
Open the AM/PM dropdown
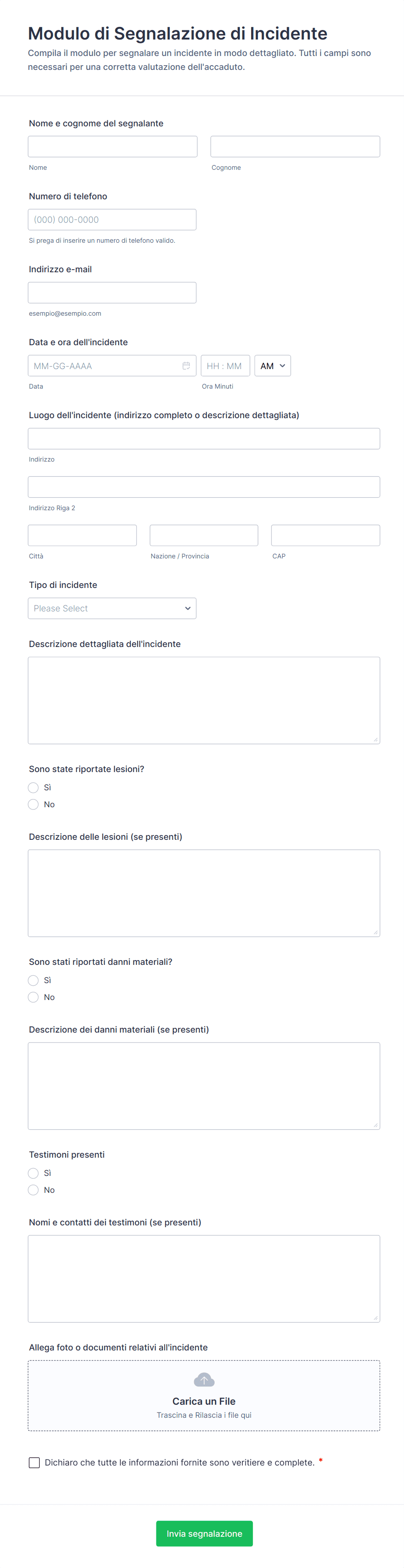[x=272, y=366]
